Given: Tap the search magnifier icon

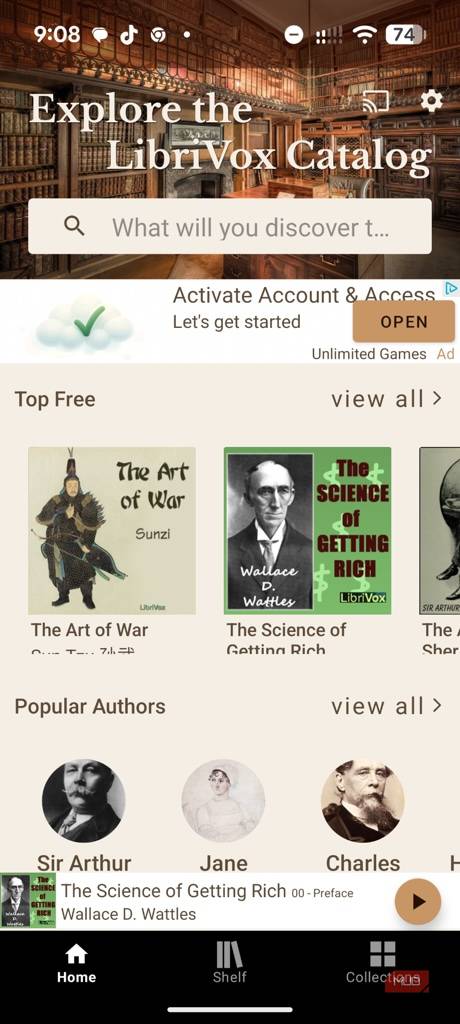Looking at the screenshot, I should (74, 226).
